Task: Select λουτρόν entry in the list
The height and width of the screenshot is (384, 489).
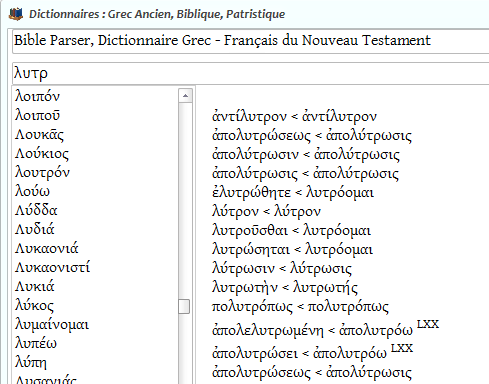Action: [42, 173]
